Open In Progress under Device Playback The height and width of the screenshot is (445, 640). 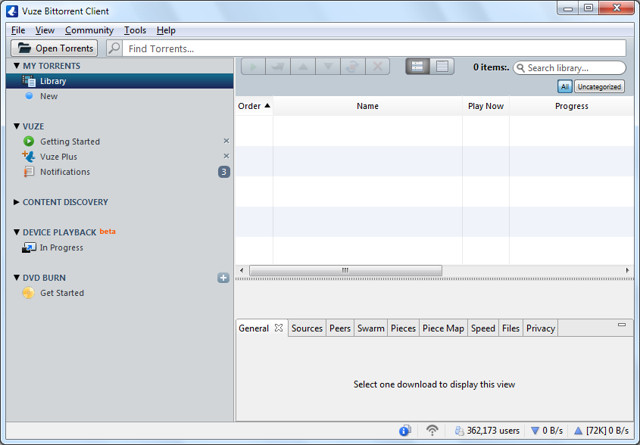point(61,248)
